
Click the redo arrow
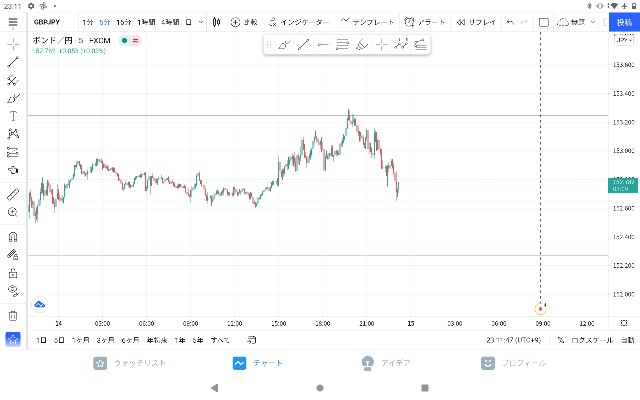click(x=524, y=22)
